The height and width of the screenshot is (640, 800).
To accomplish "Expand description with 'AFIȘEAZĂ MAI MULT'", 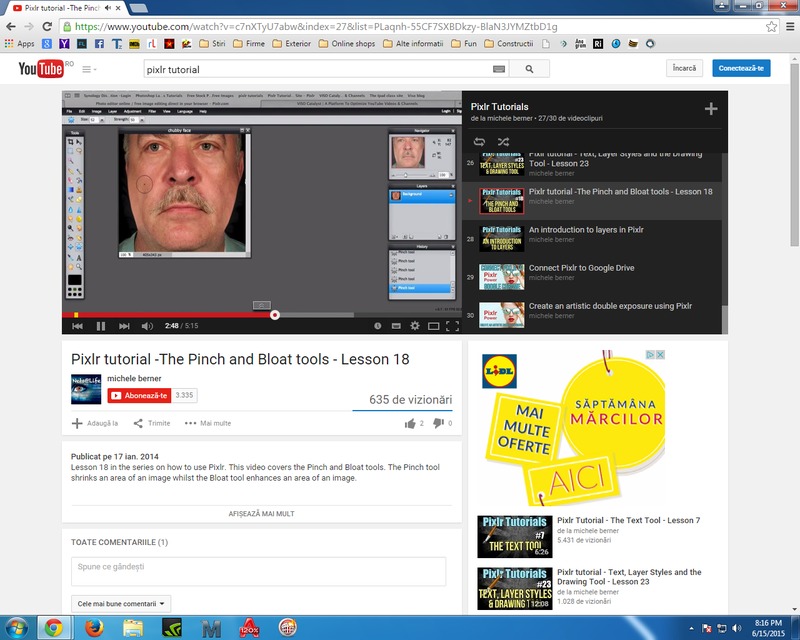I will pos(261,514).
